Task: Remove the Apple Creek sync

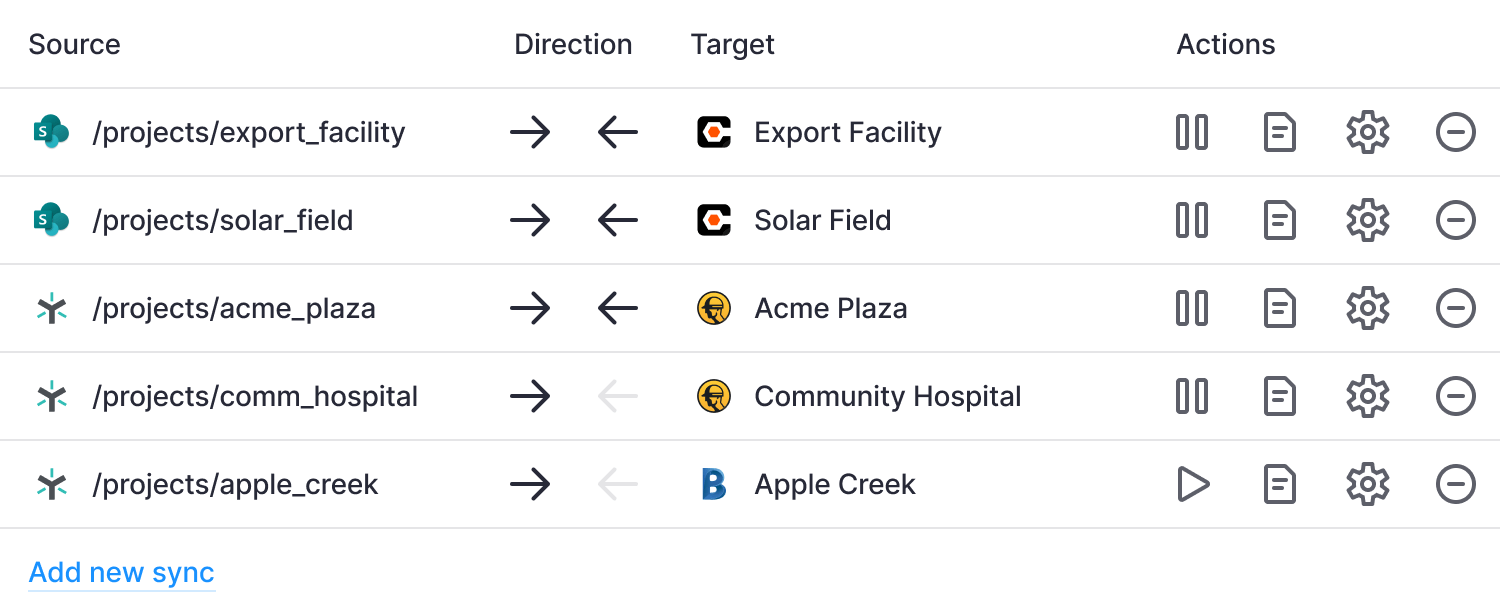Action: [x=1456, y=484]
